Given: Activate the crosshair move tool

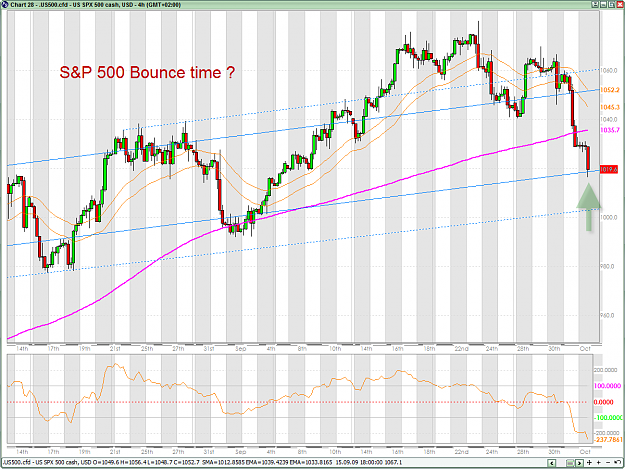Looking at the screenshot, I should (590, 463).
